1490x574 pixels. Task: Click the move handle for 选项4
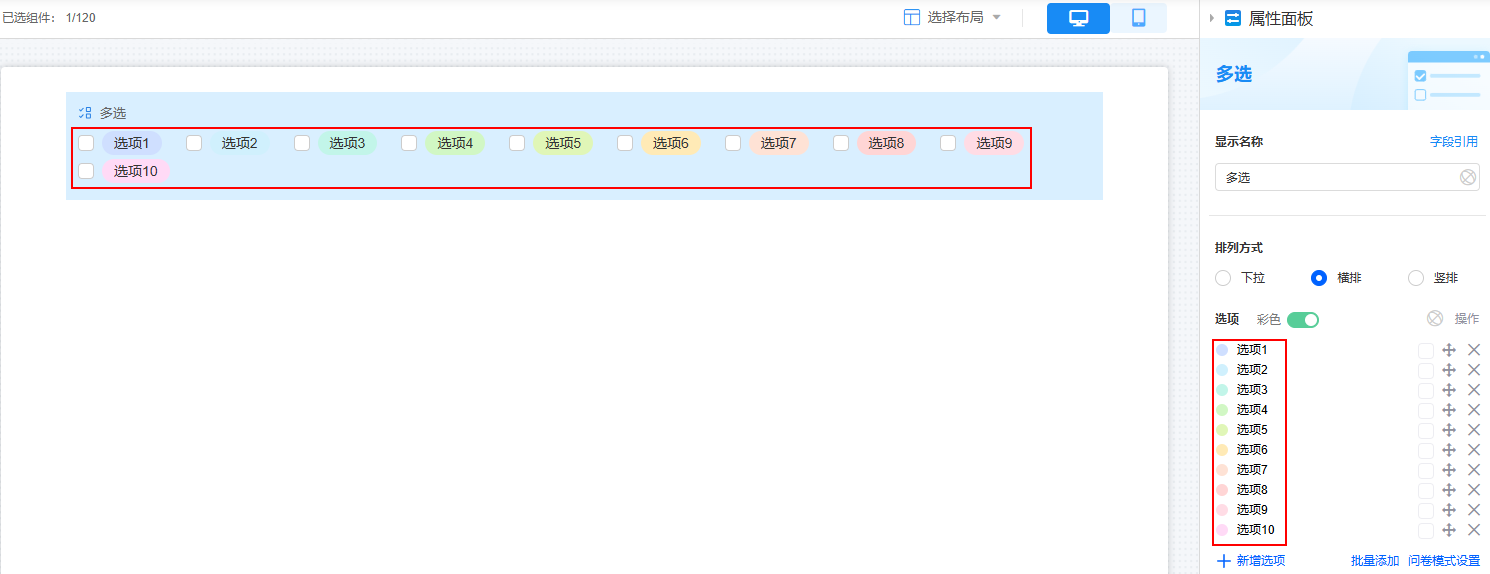click(1449, 410)
